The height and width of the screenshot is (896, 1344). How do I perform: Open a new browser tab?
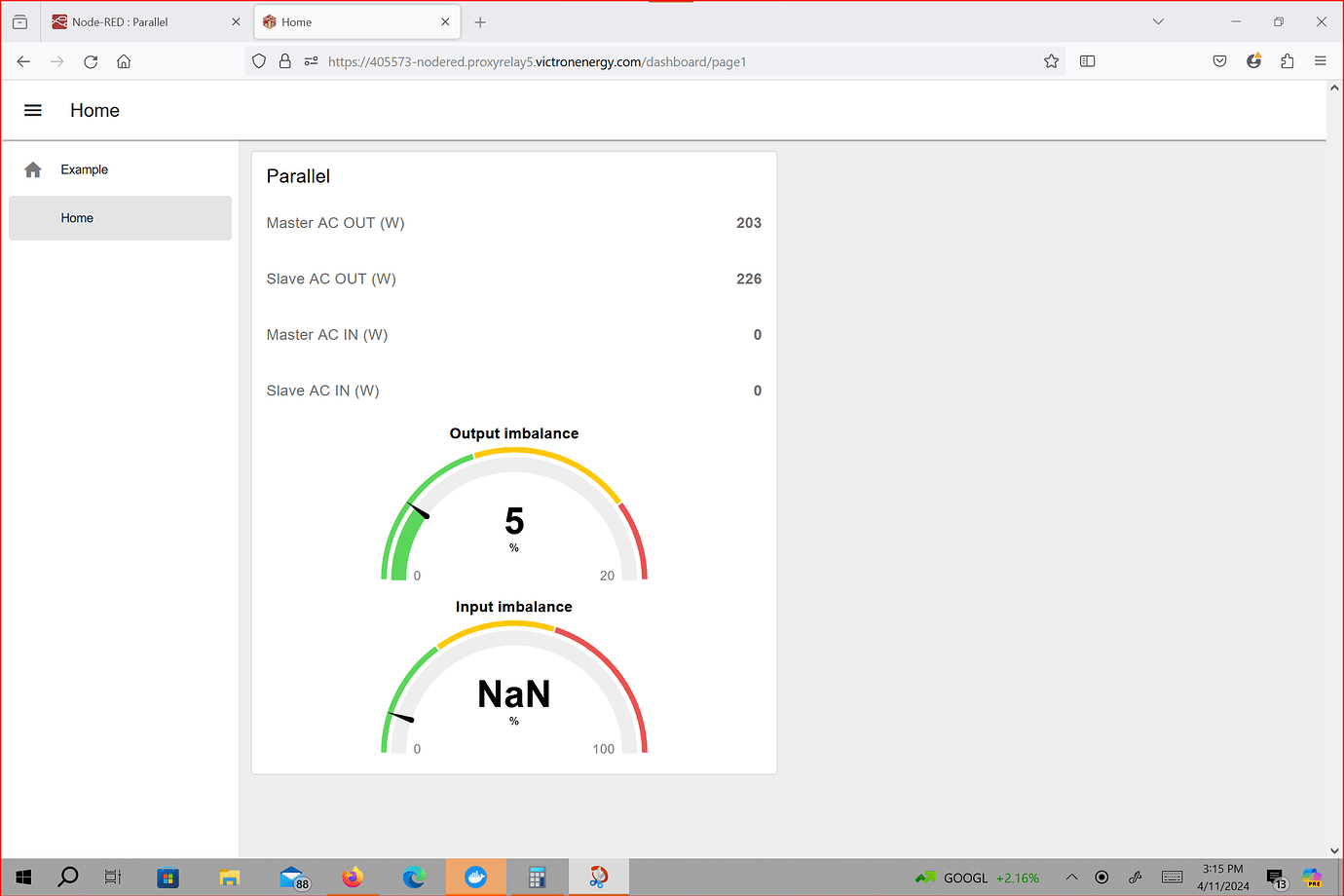tap(481, 21)
